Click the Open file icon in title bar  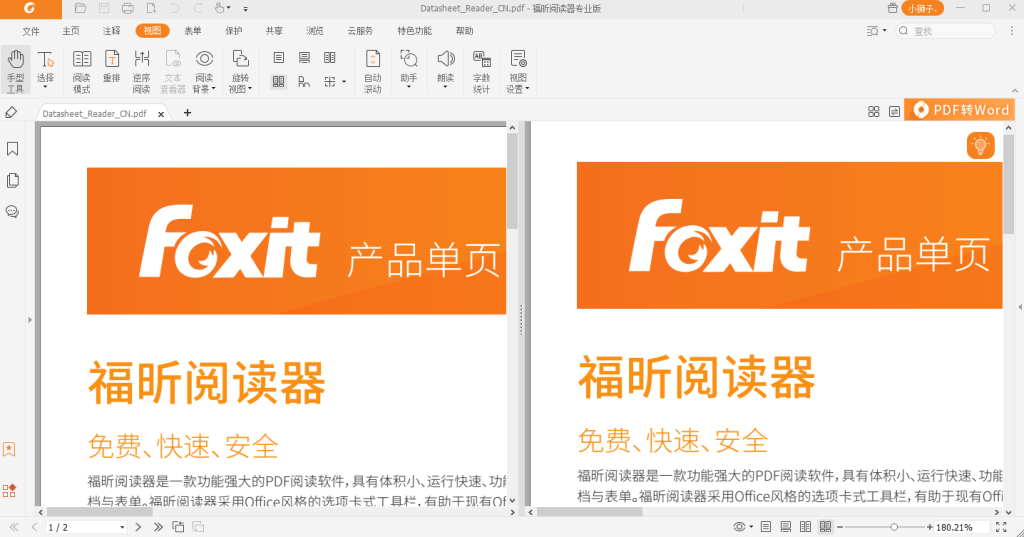pos(80,8)
